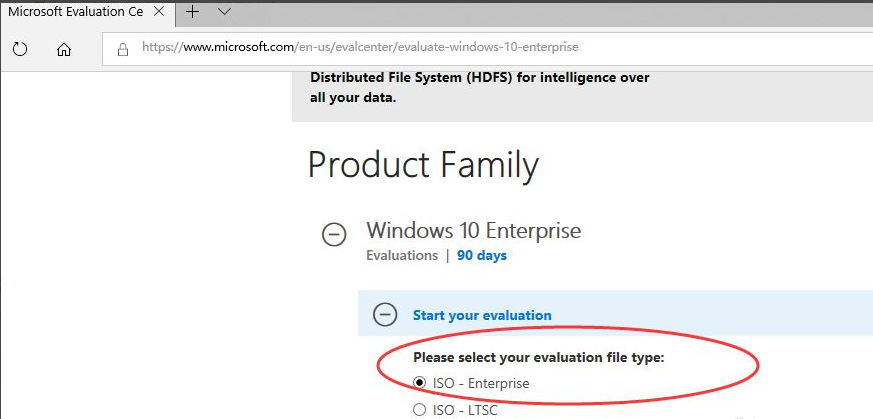Click the ISO - LTSC label text
This screenshot has width=873, height=419.
pyautogui.click(x=465, y=409)
